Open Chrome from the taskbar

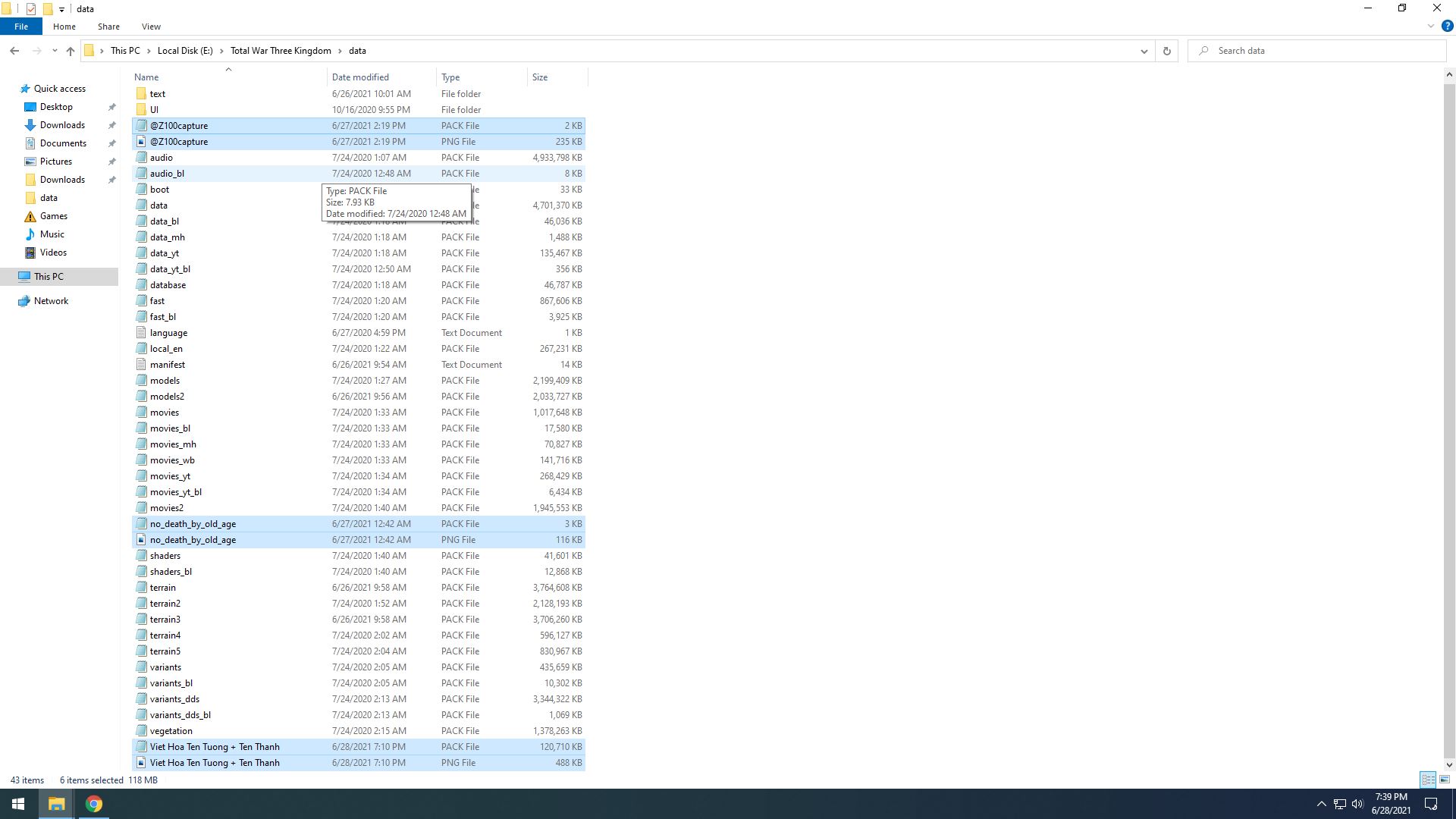pos(93,804)
